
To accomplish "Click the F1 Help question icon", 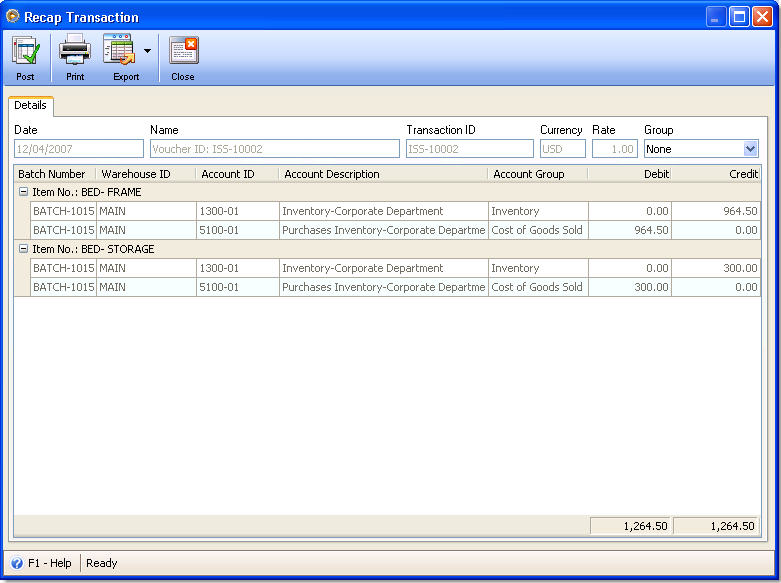I will [x=17, y=563].
